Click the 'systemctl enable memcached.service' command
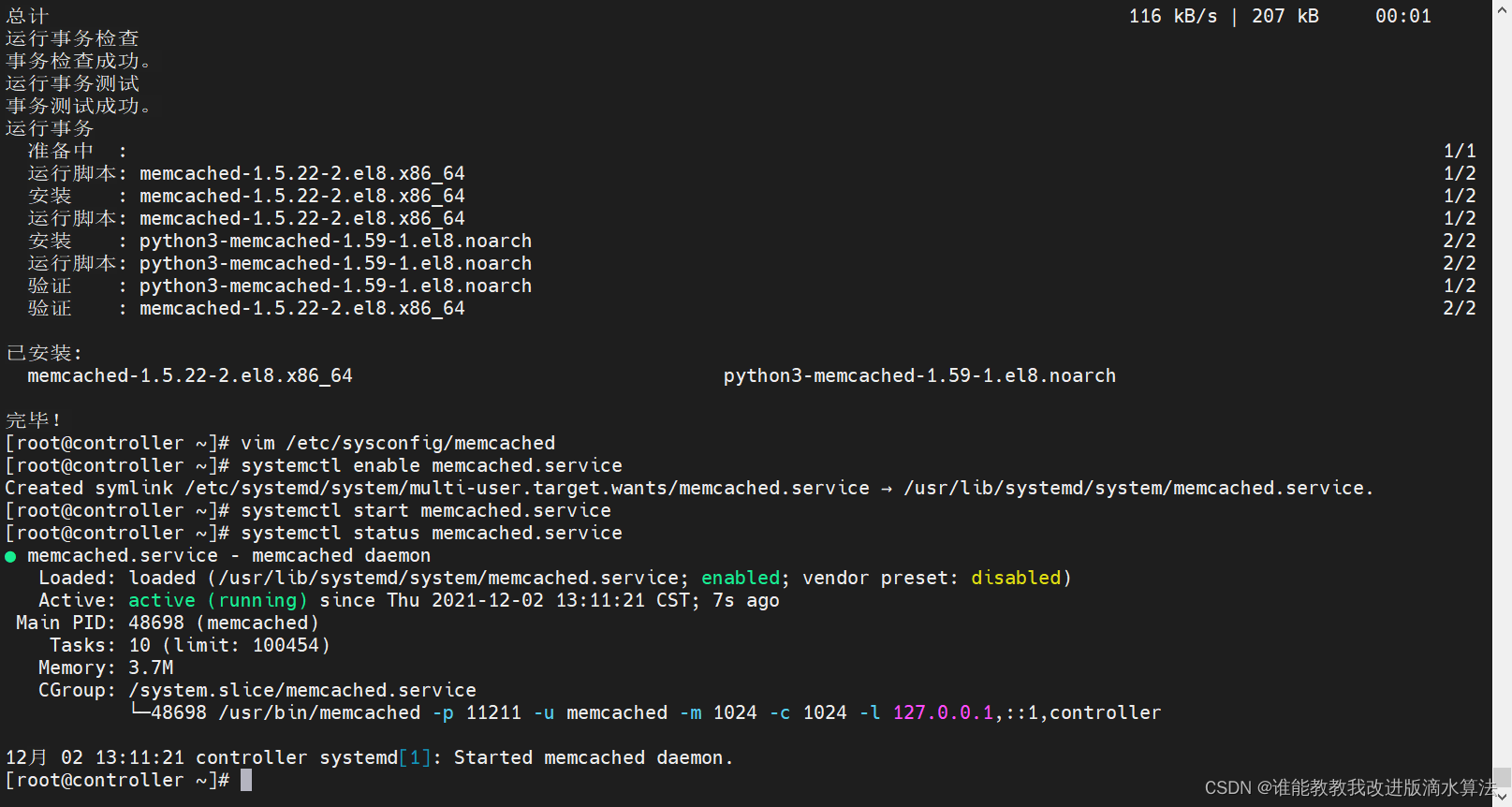 coord(432,465)
